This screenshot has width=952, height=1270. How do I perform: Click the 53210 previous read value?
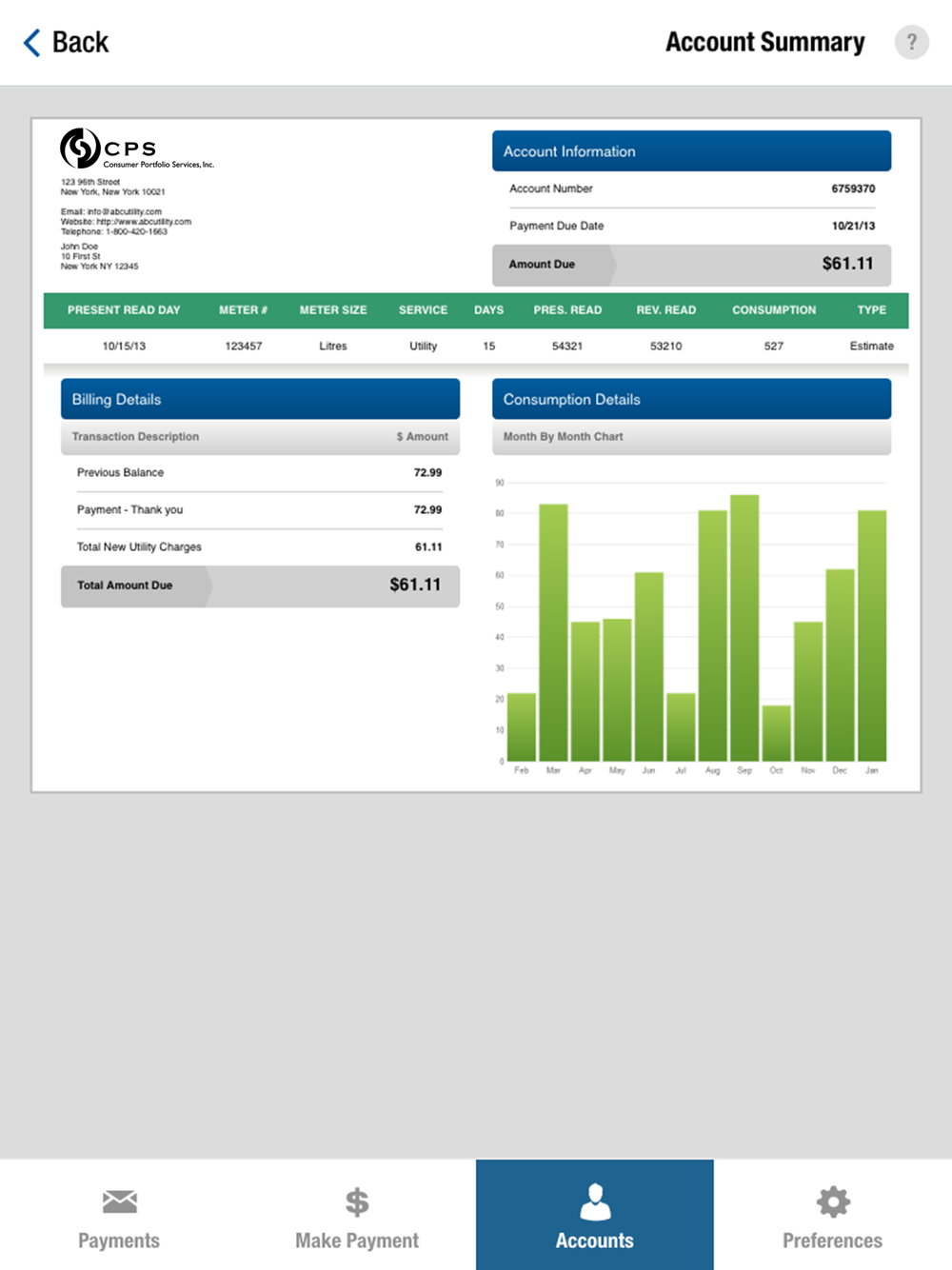[666, 347]
